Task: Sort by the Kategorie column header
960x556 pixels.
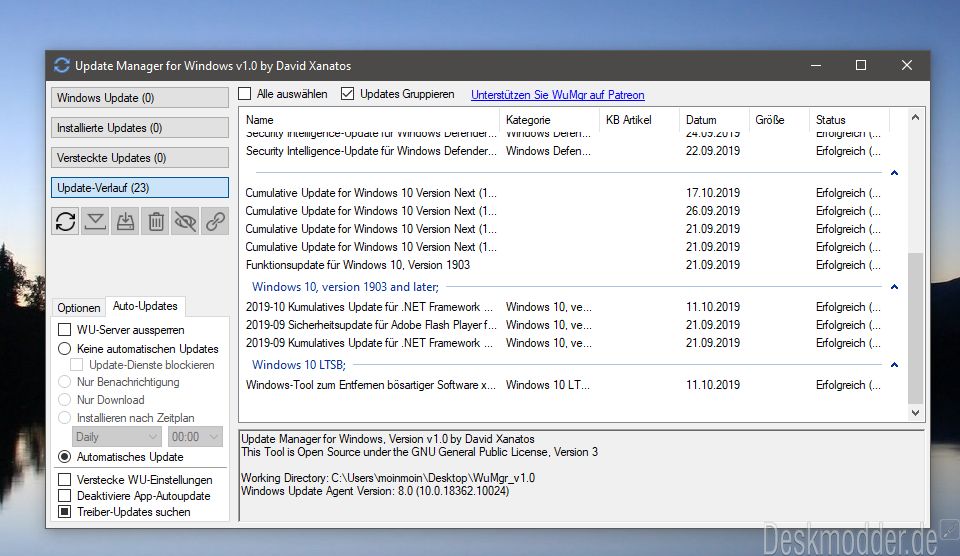Action: tap(550, 120)
